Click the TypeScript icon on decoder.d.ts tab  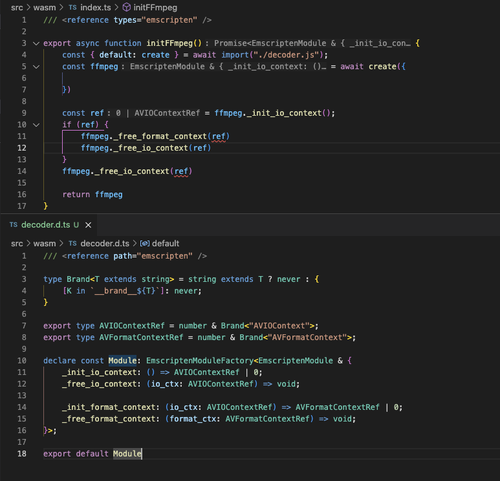13,225
